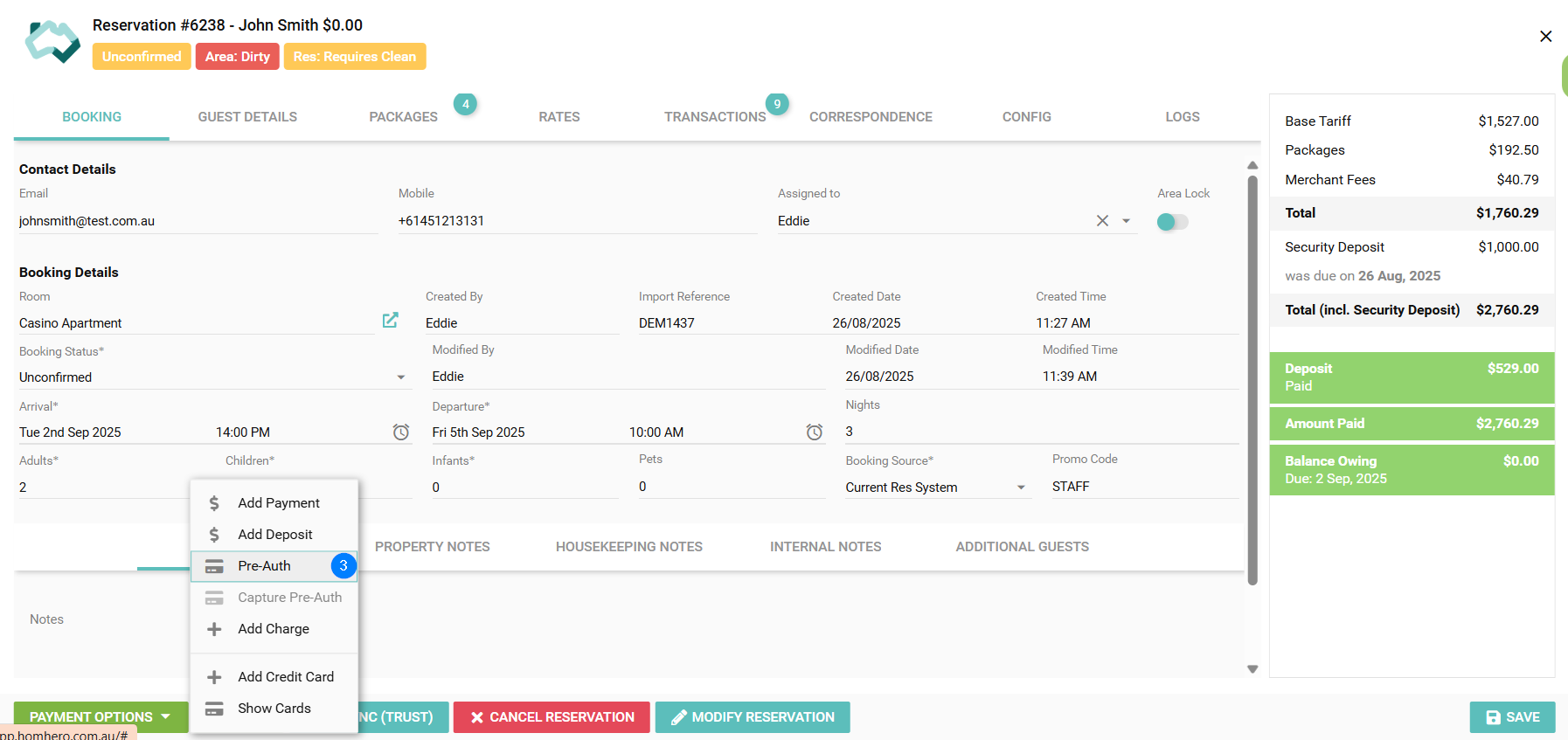Click the Pre-Auth card icon
This screenshot has height=740, width=1568.
pyautogui.click(x=214, y=566)
